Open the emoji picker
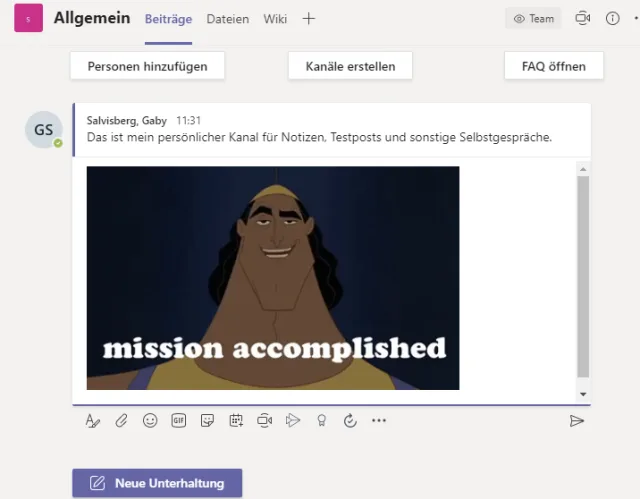640x499 pixels. coord(150,420)
